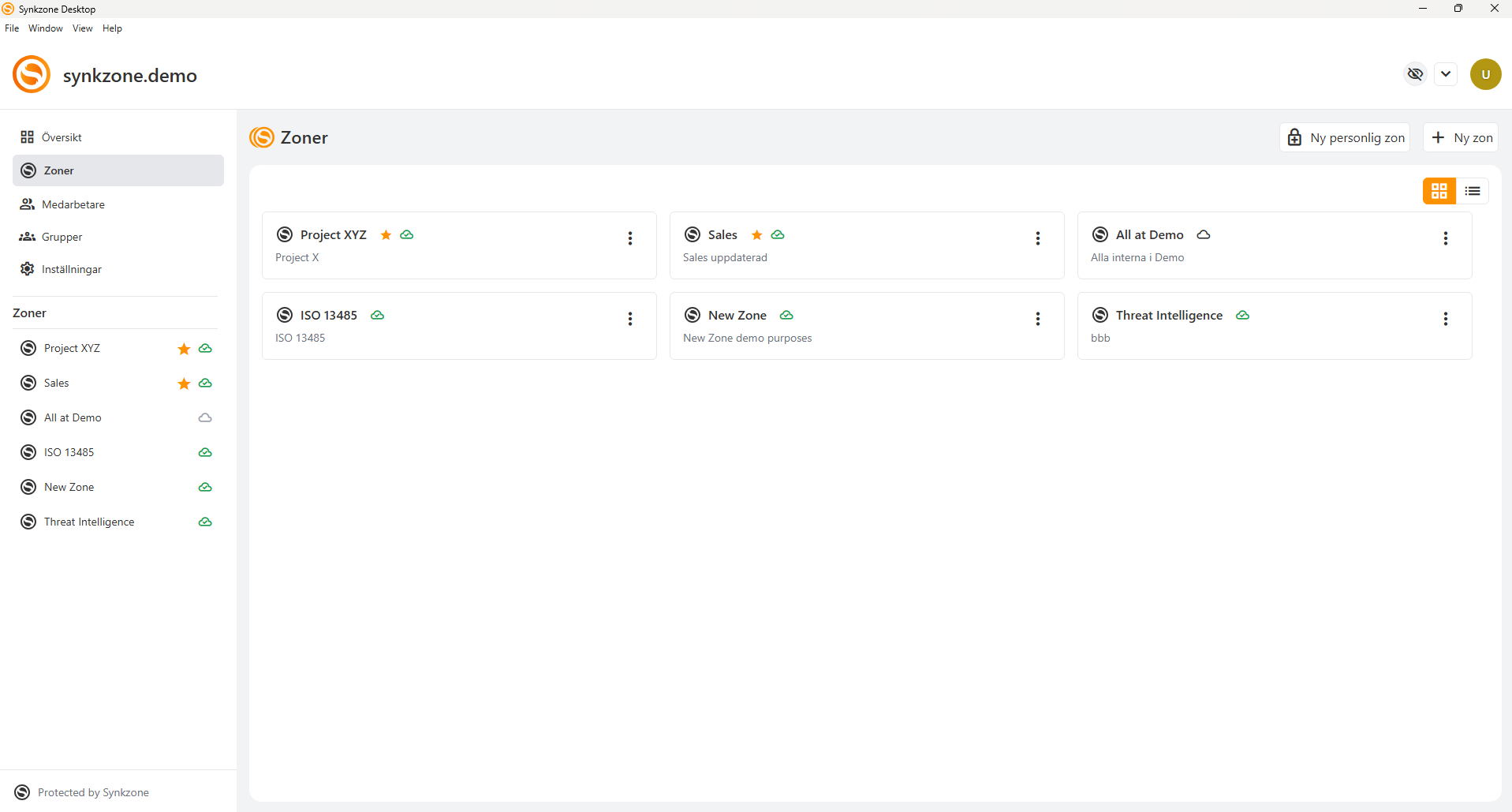Open Sales card three-dot menu
Screen dimensions: 1512x812
tap(1038, 238)
